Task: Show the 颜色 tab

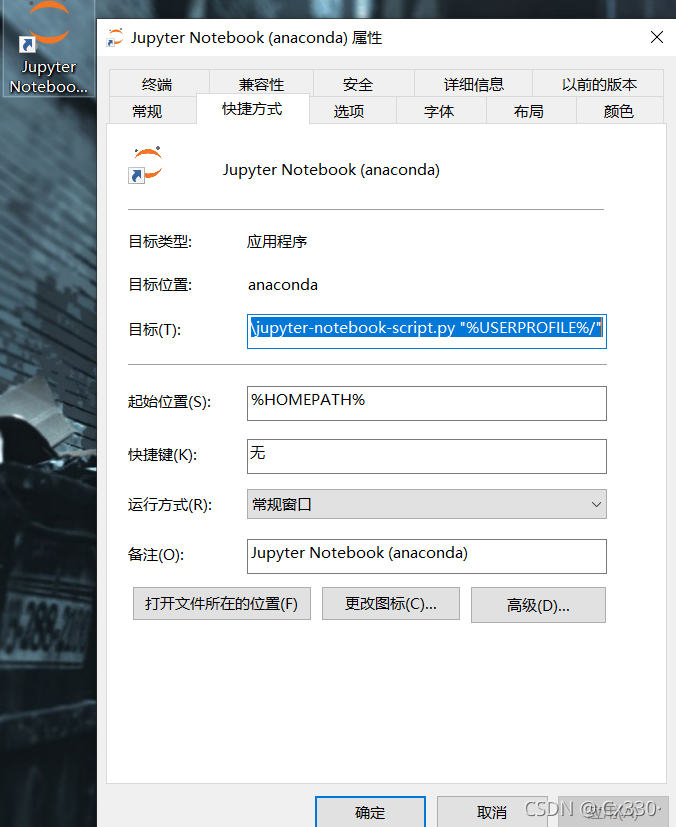Action: point(619,111)
